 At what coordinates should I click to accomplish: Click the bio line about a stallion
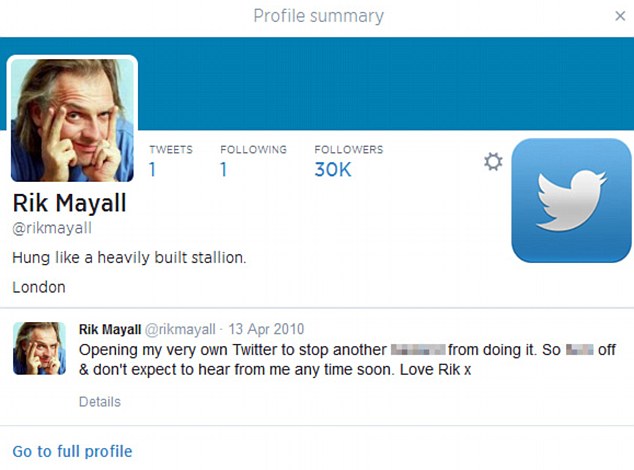(x=129, y=258)
